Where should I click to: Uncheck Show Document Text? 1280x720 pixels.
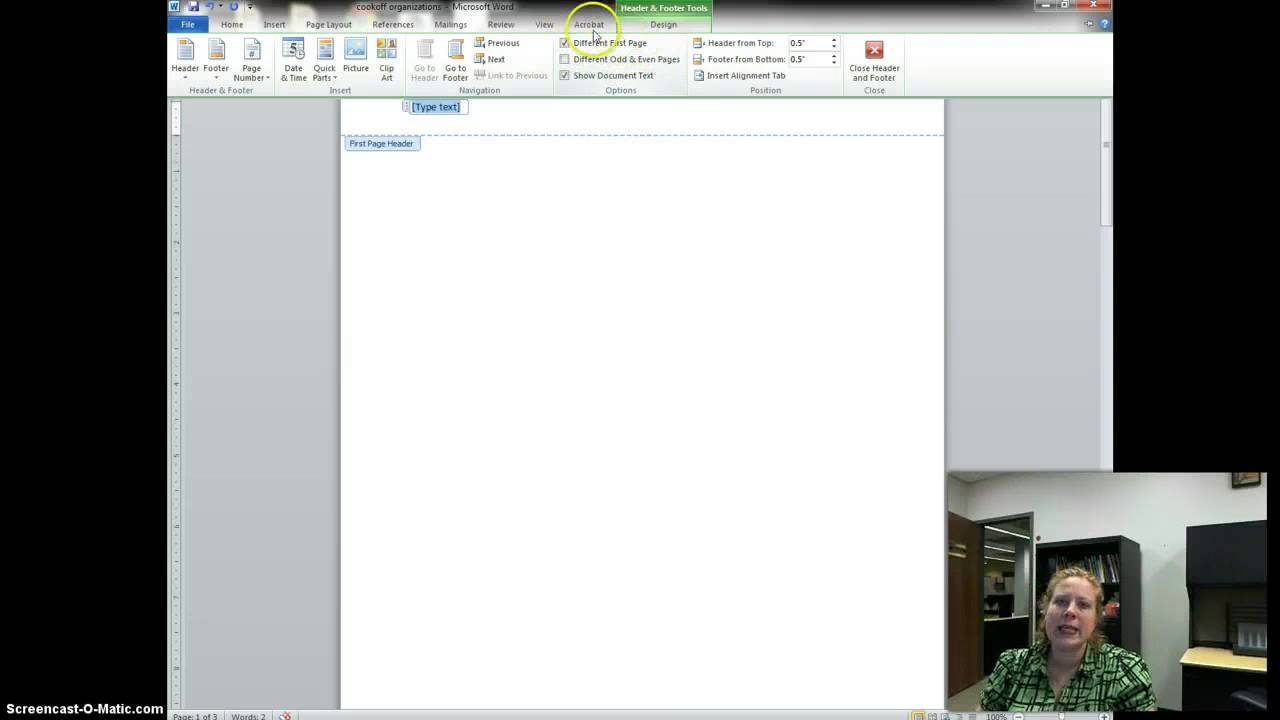click(565, 75)
